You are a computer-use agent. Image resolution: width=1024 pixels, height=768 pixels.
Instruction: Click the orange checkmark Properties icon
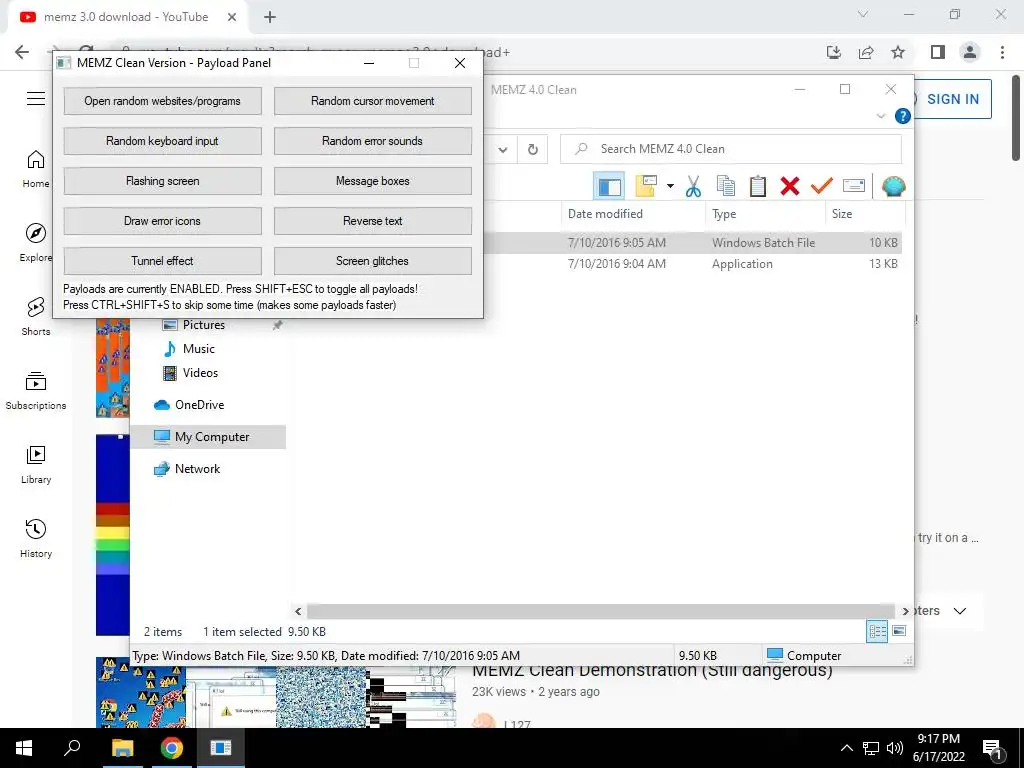(x=822, y=186)
